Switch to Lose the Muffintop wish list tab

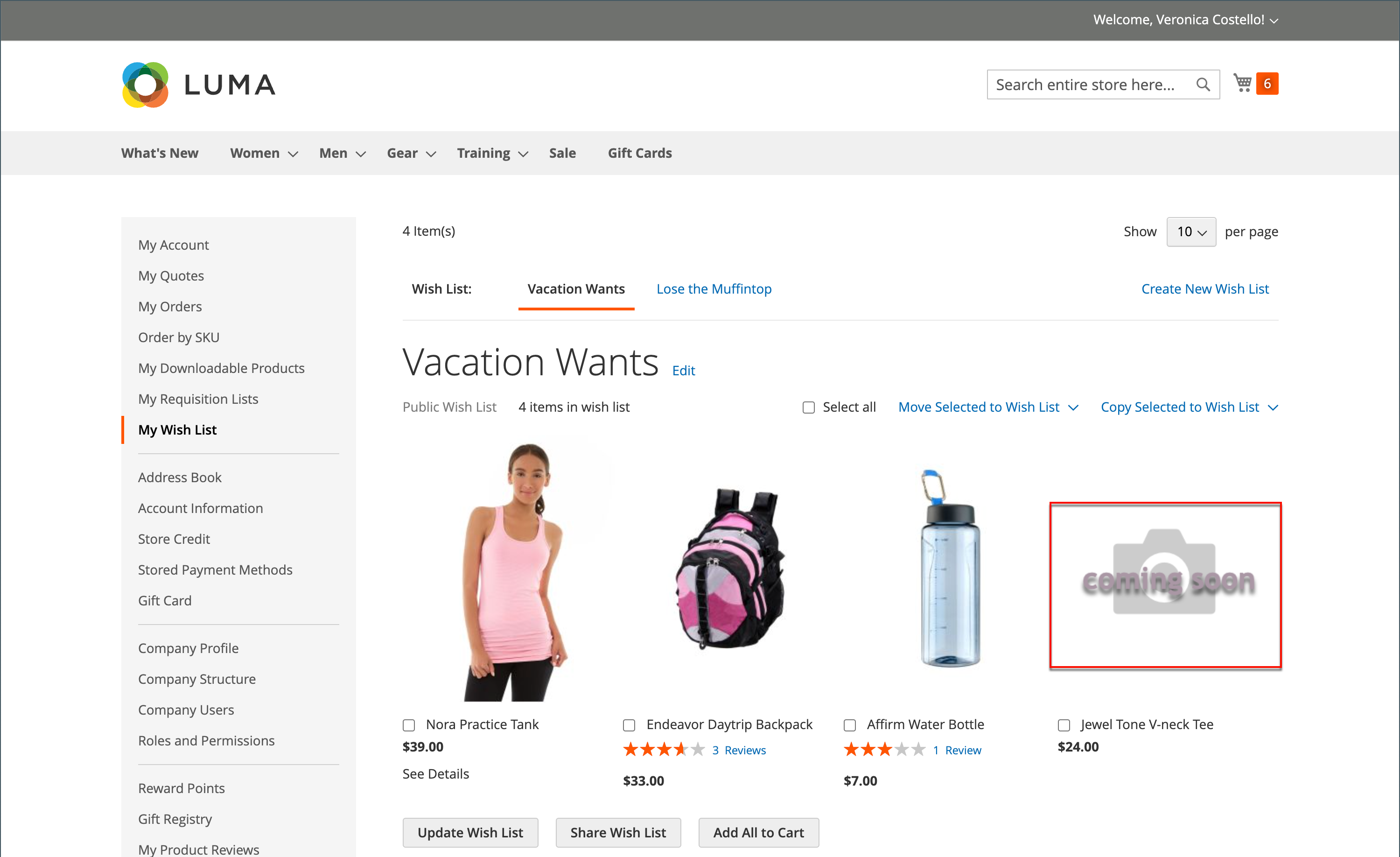pyautogui.click(x=714, y=288)
